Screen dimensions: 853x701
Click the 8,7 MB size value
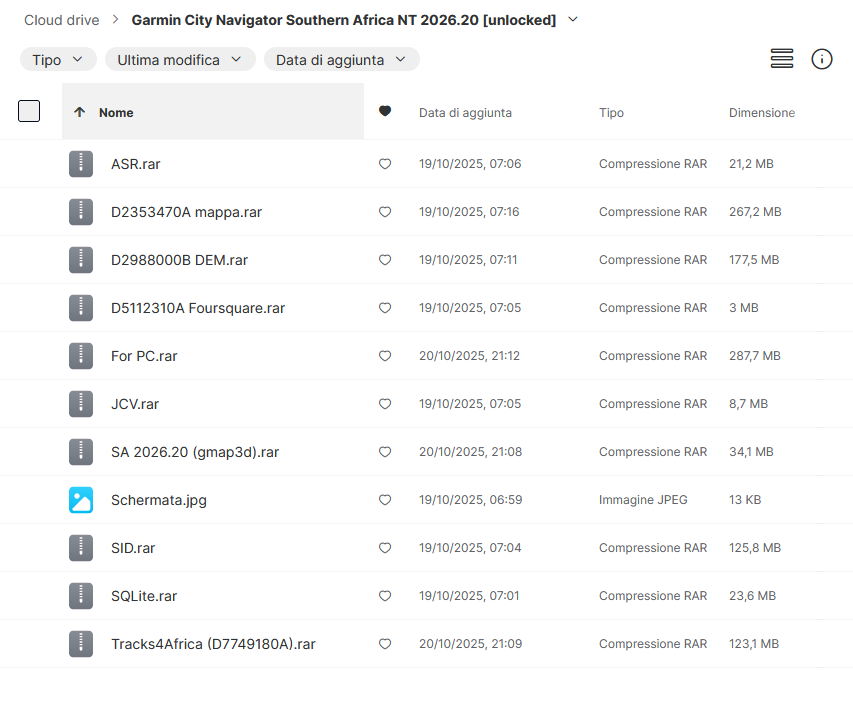pyautogui.click(x=749, y=404)
